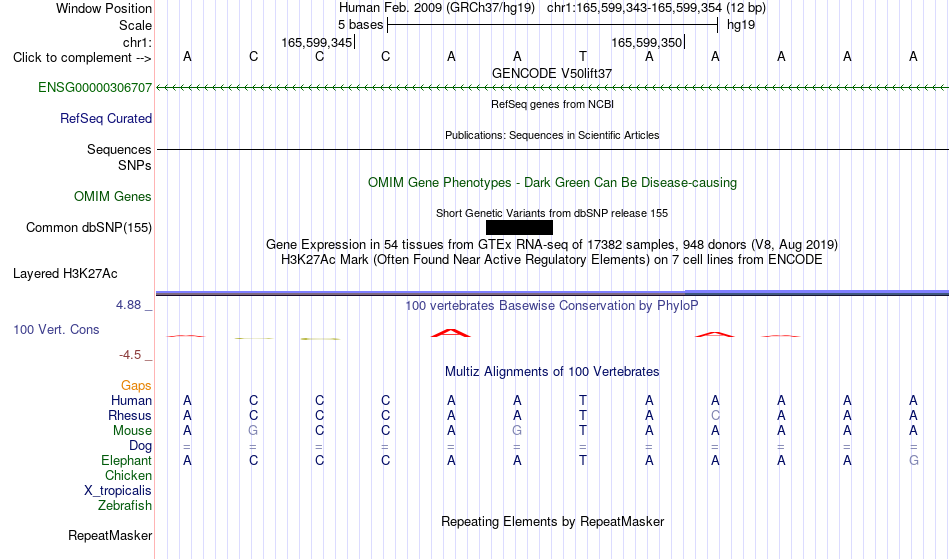Viewport: 950px width, 559px height.
Task: Click 'Short Genetic Variants from dbSNP release 155' title
Action: pyautogui.click(x=552, y=213)
